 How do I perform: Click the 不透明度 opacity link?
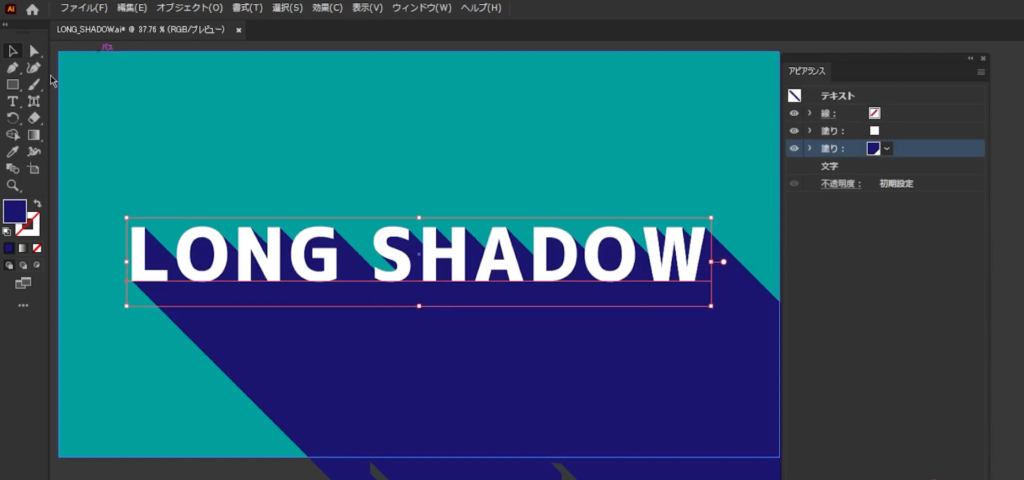(840, 184)
